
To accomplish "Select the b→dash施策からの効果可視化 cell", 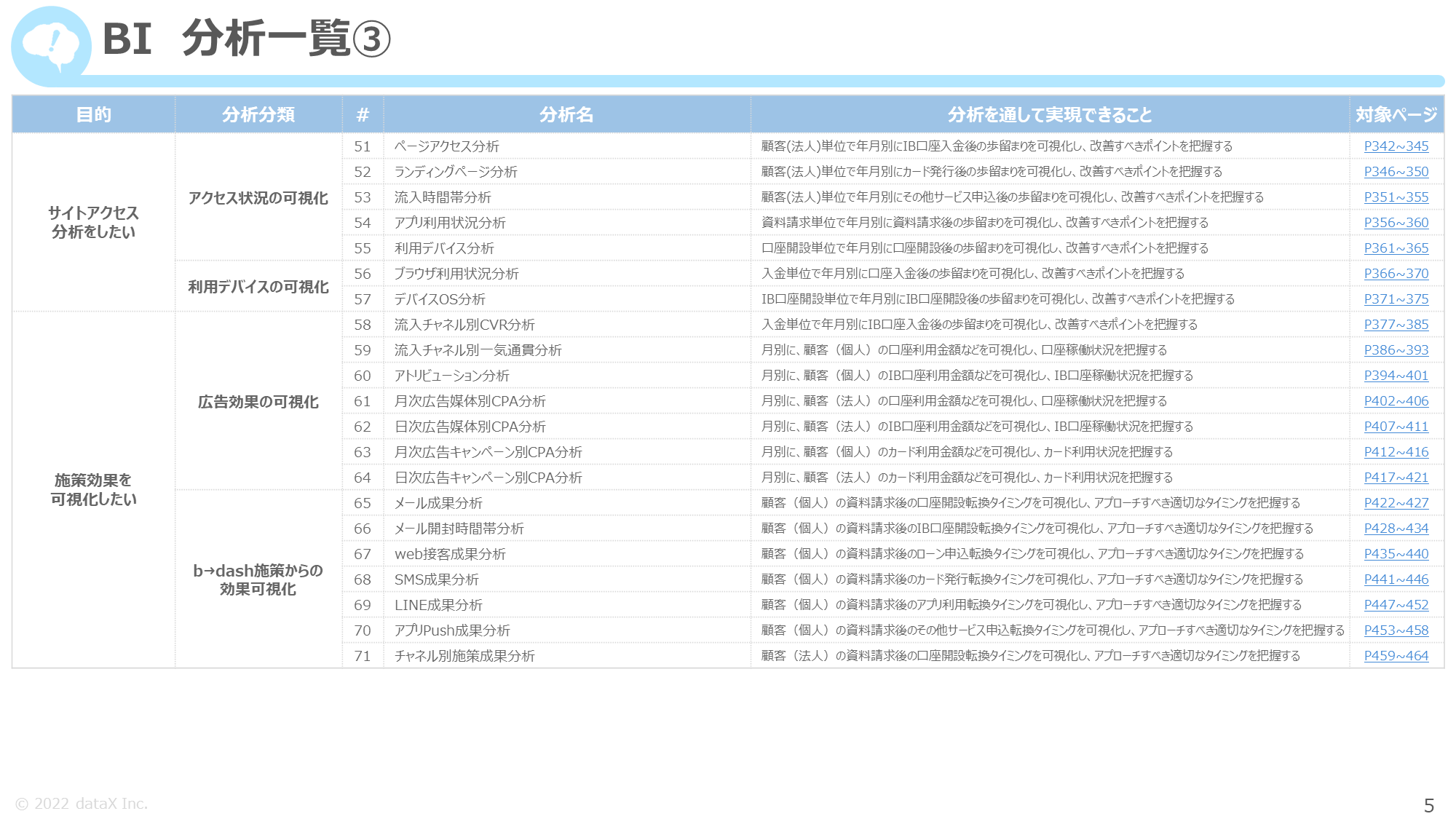I will [258, 579].
